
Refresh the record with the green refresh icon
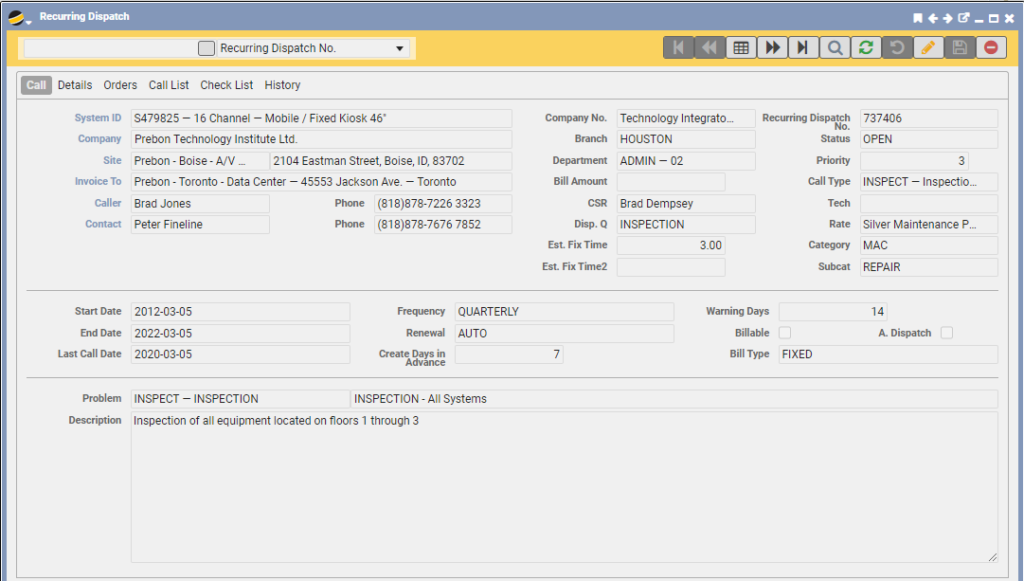coord(865,46)
